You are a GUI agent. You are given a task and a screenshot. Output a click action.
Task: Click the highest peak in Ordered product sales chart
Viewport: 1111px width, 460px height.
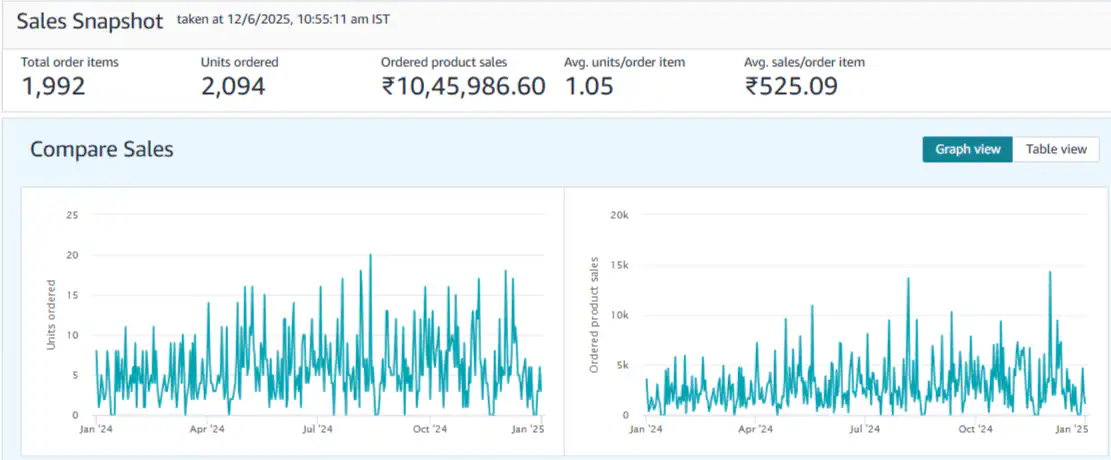click(1050, 272)
